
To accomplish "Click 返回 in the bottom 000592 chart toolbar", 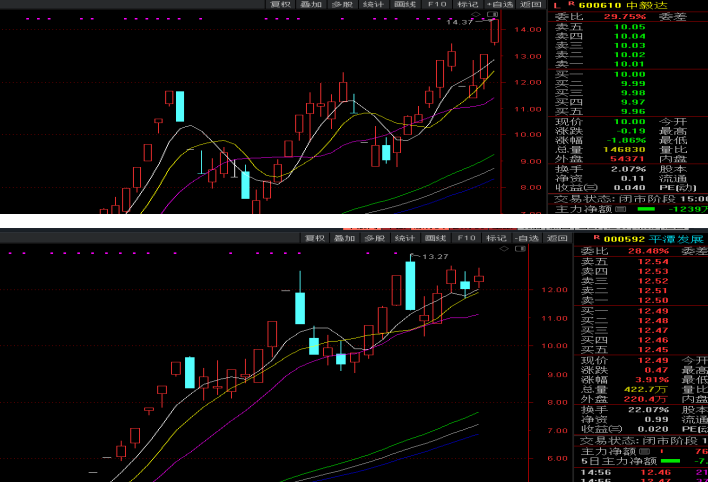I will coord(557,238).
